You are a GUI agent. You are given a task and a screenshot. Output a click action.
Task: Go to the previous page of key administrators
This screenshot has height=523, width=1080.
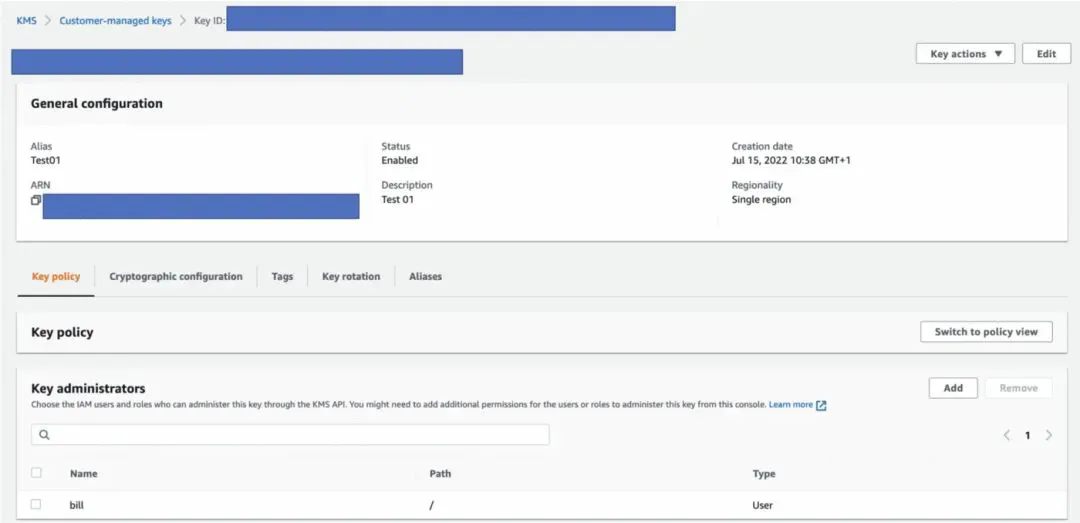tap(1007, 435)
